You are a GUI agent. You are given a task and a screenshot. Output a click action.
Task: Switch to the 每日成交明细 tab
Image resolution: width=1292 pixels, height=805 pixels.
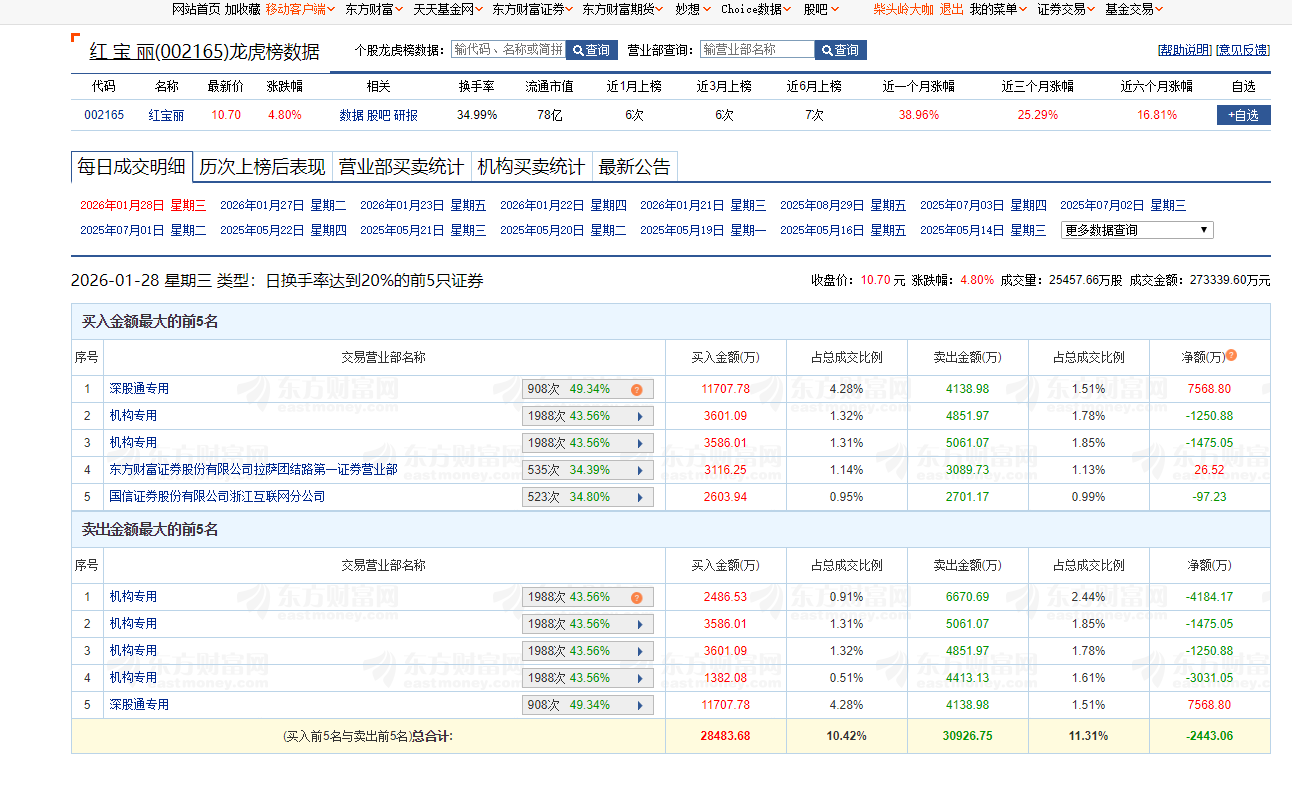(x=131, y=167)
